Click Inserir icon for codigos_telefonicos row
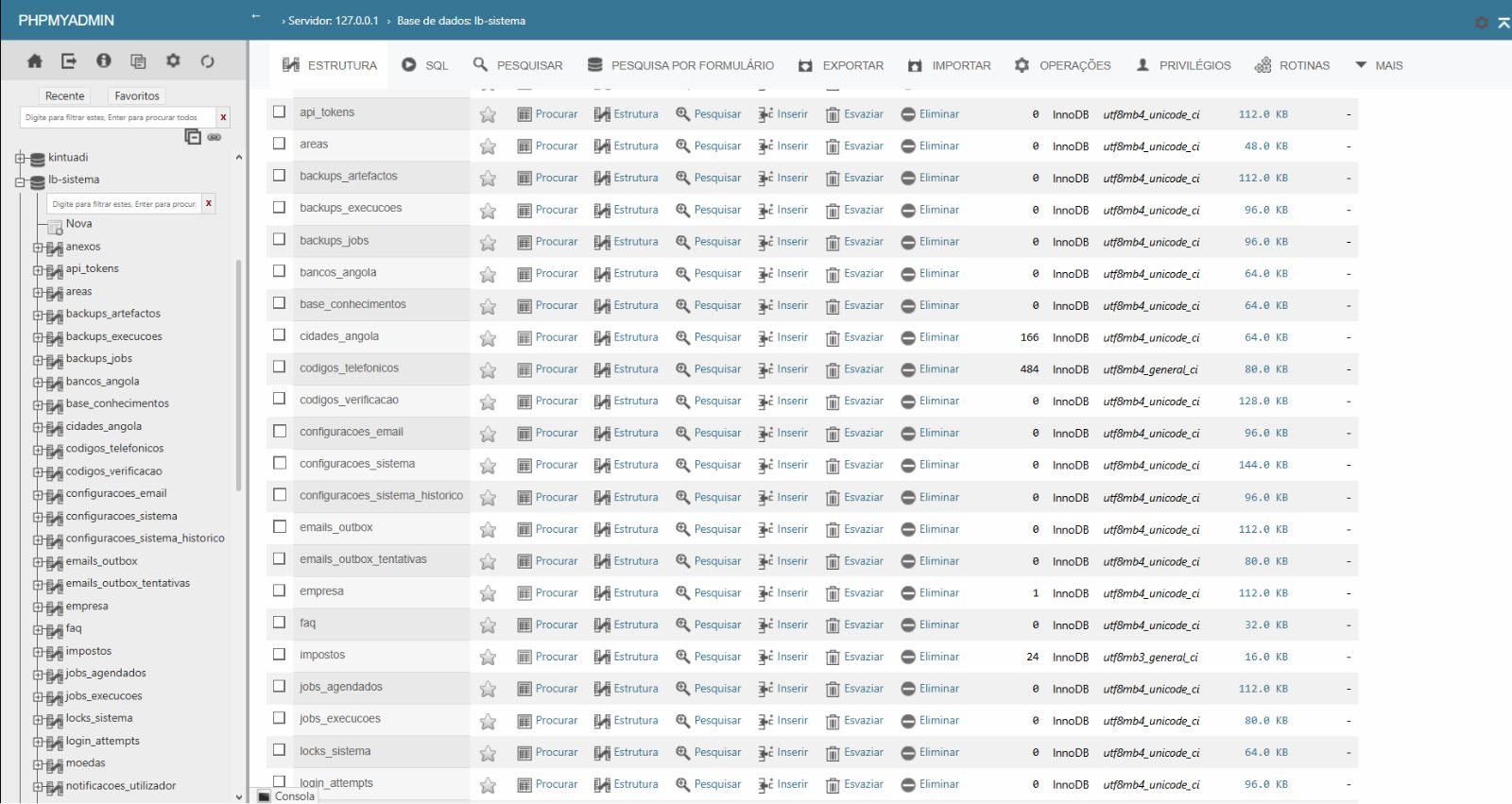Viewport: 1512px width, 804px height. point(765,370)
